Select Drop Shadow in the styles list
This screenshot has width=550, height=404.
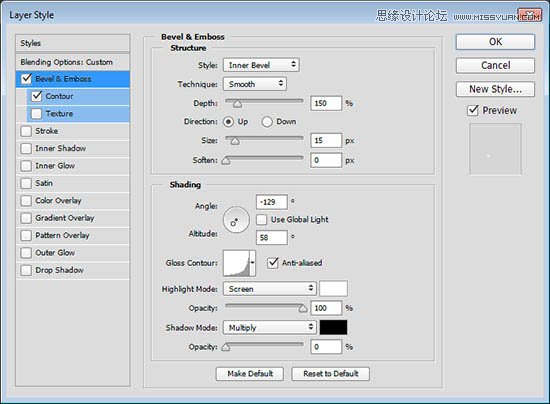pyautogui.click(x=73, y=270)
